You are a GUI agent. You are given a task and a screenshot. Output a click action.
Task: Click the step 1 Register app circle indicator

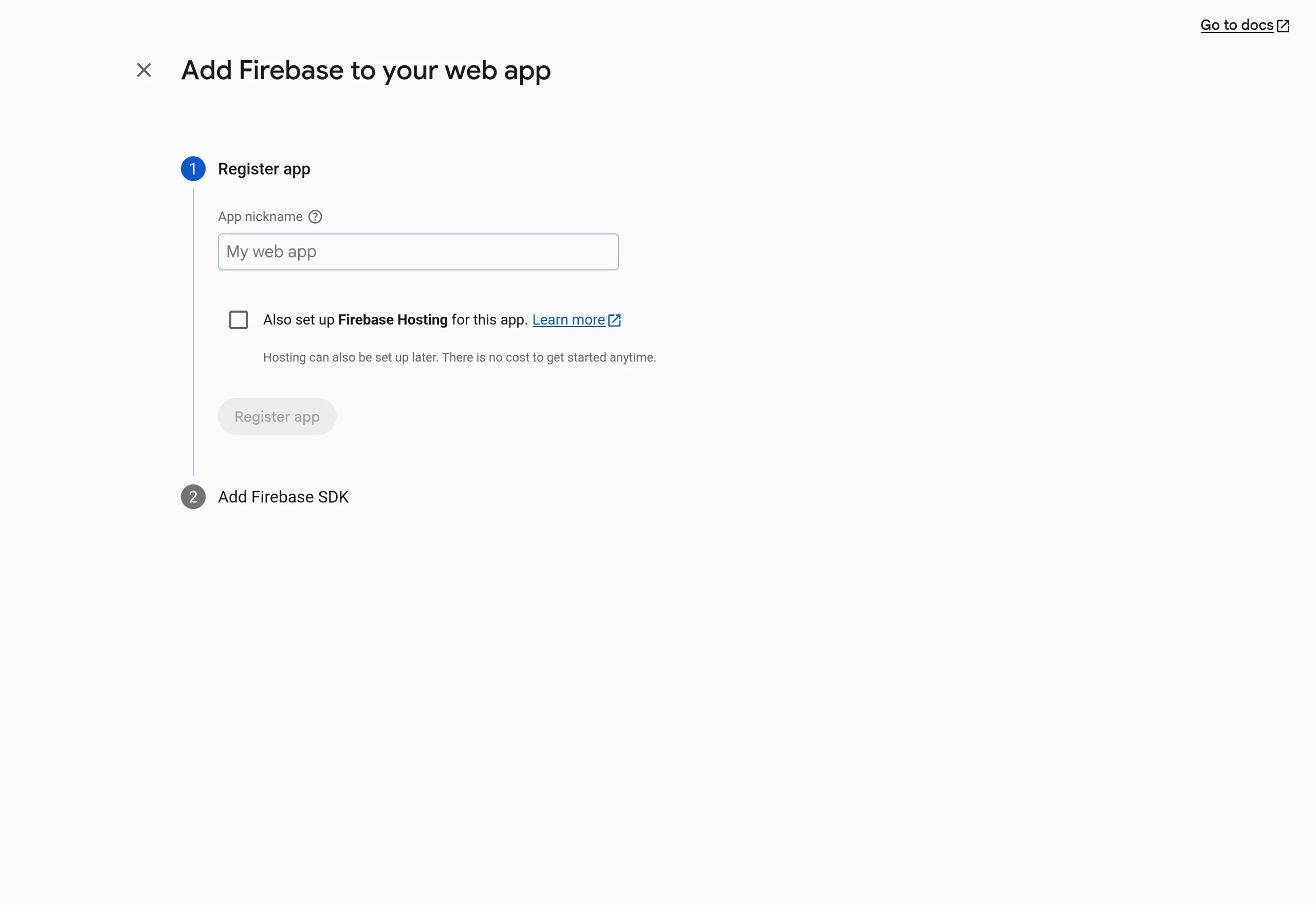[x=193, y=169]
